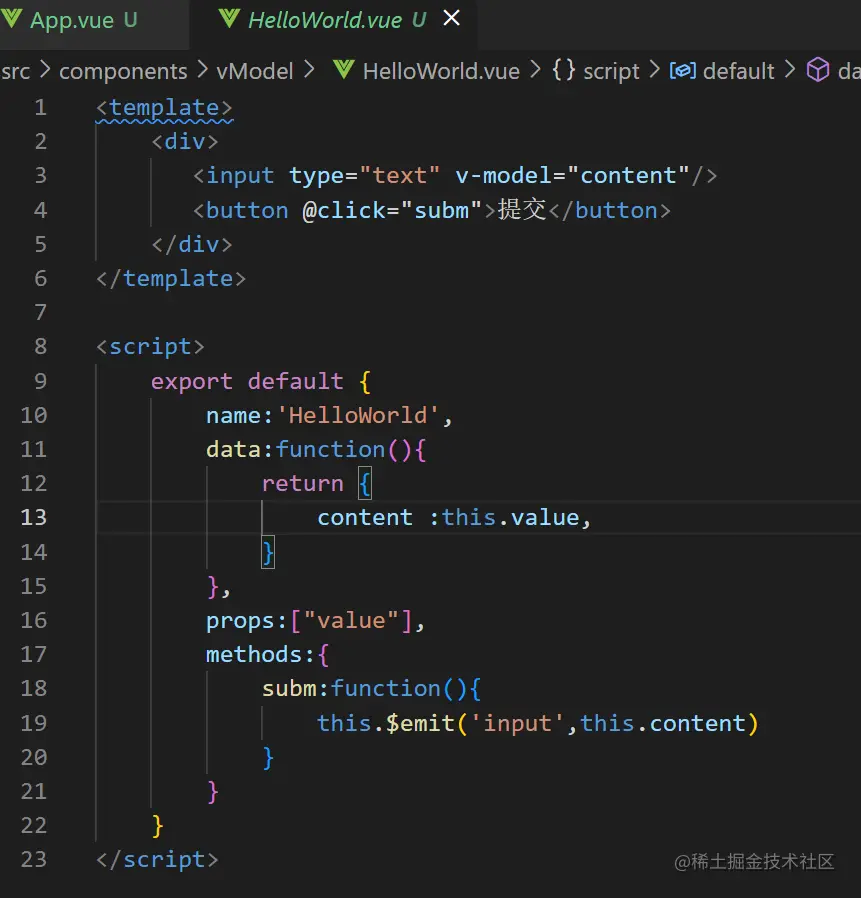The width and height of the screenshot is (861, 898).
Task: Click the opening script tag on line 8
Action: [x=150, y=347]
